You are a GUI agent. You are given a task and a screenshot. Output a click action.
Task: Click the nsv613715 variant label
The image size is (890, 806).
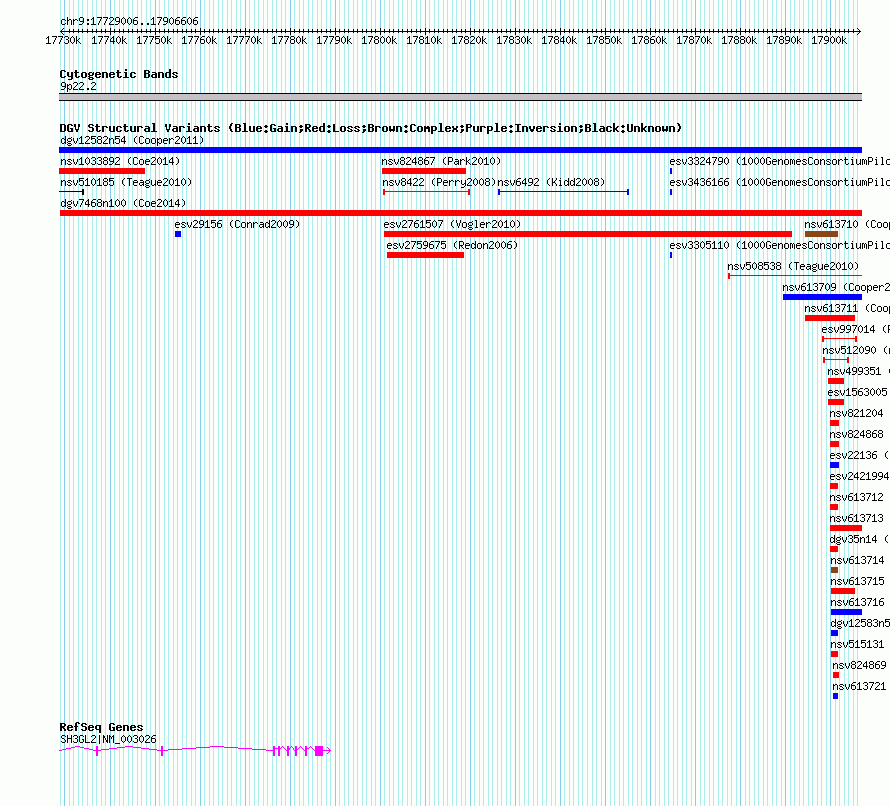[x=857, y=581]
